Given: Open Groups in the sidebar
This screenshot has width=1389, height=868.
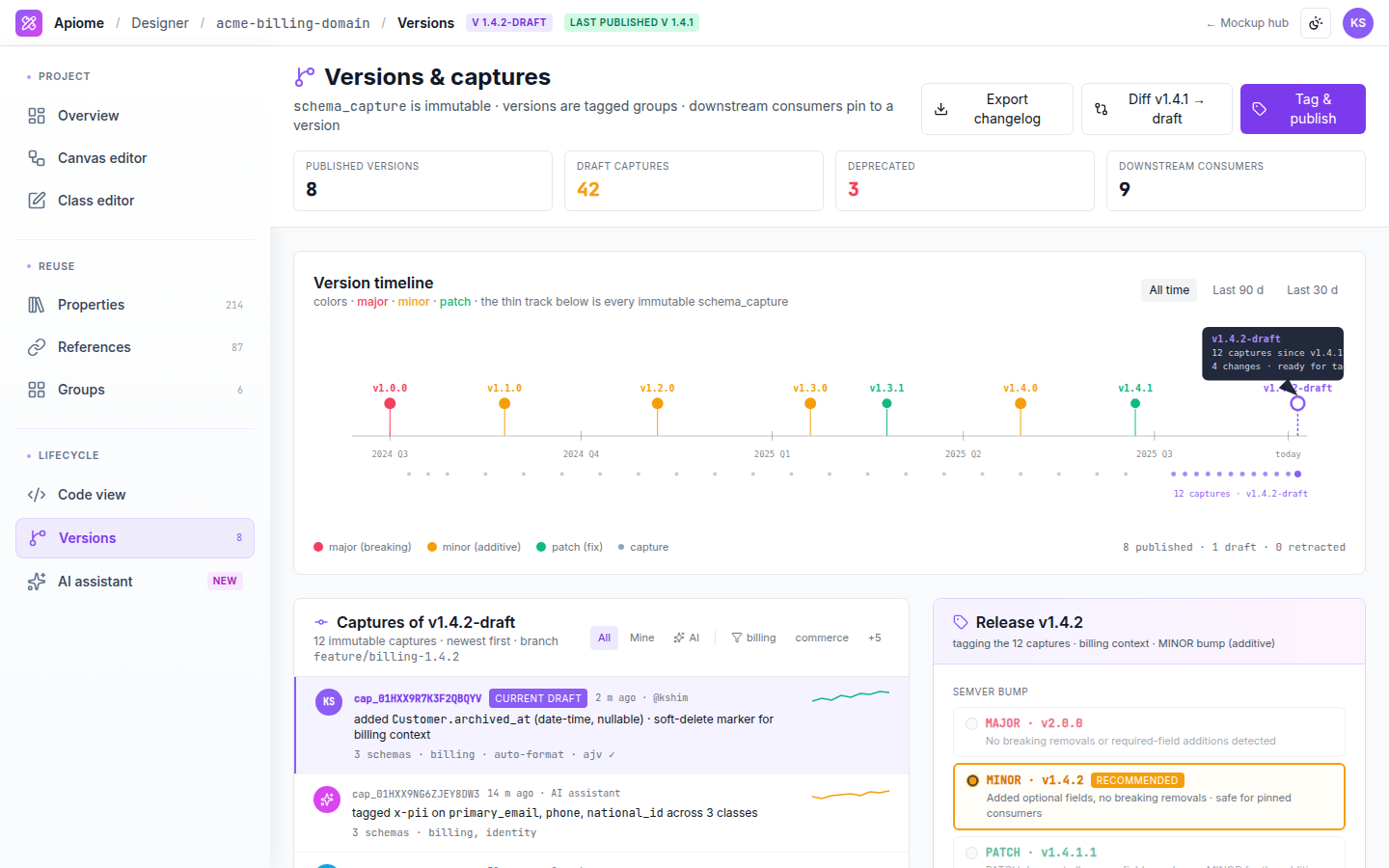Looking at the screenshot, I should tap(135, 390).
